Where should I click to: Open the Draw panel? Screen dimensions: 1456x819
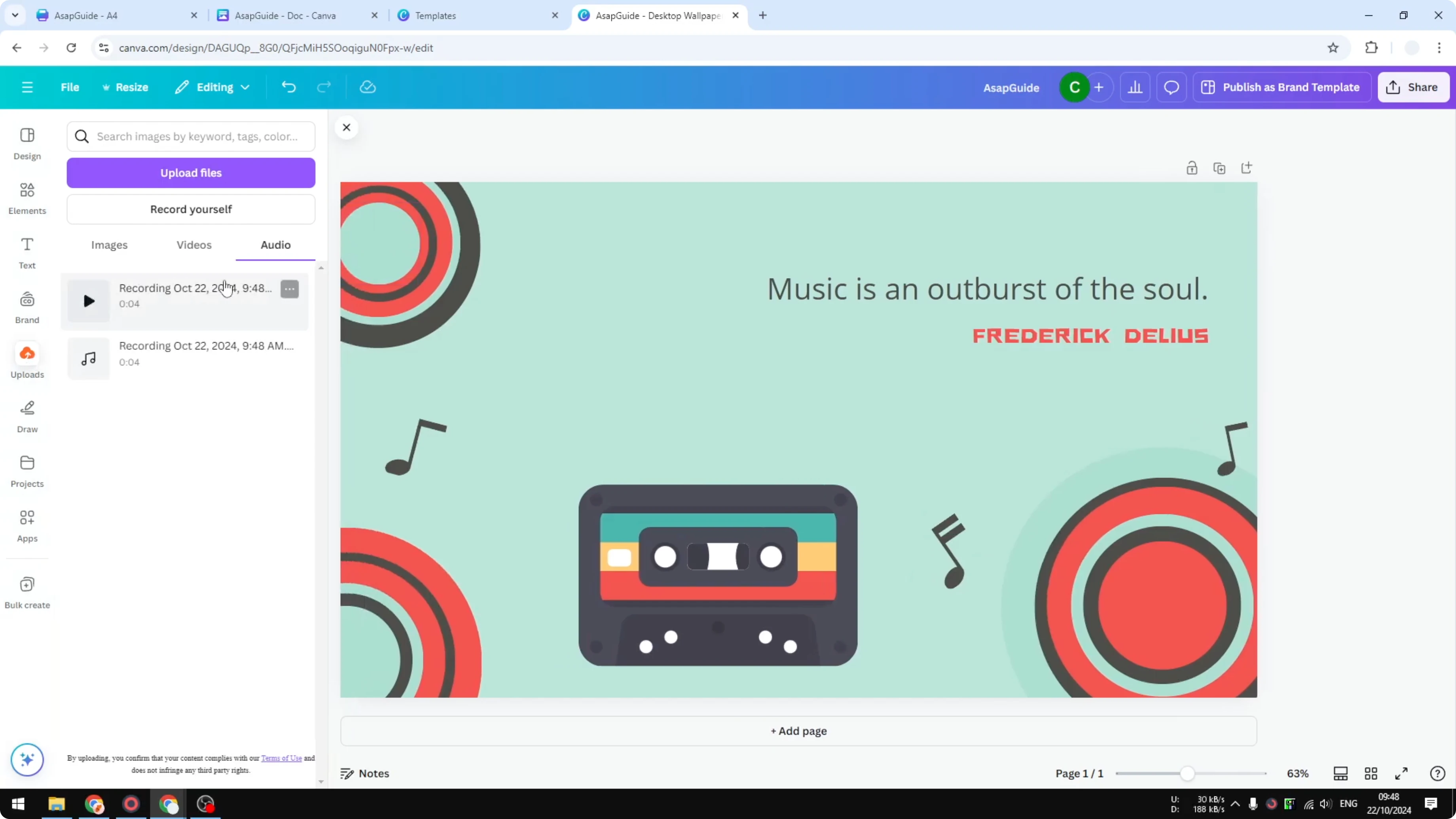click(27, 416)
